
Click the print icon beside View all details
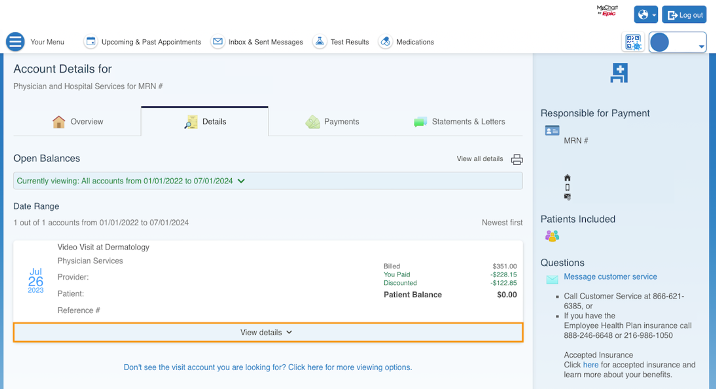[x=516, y=159]
